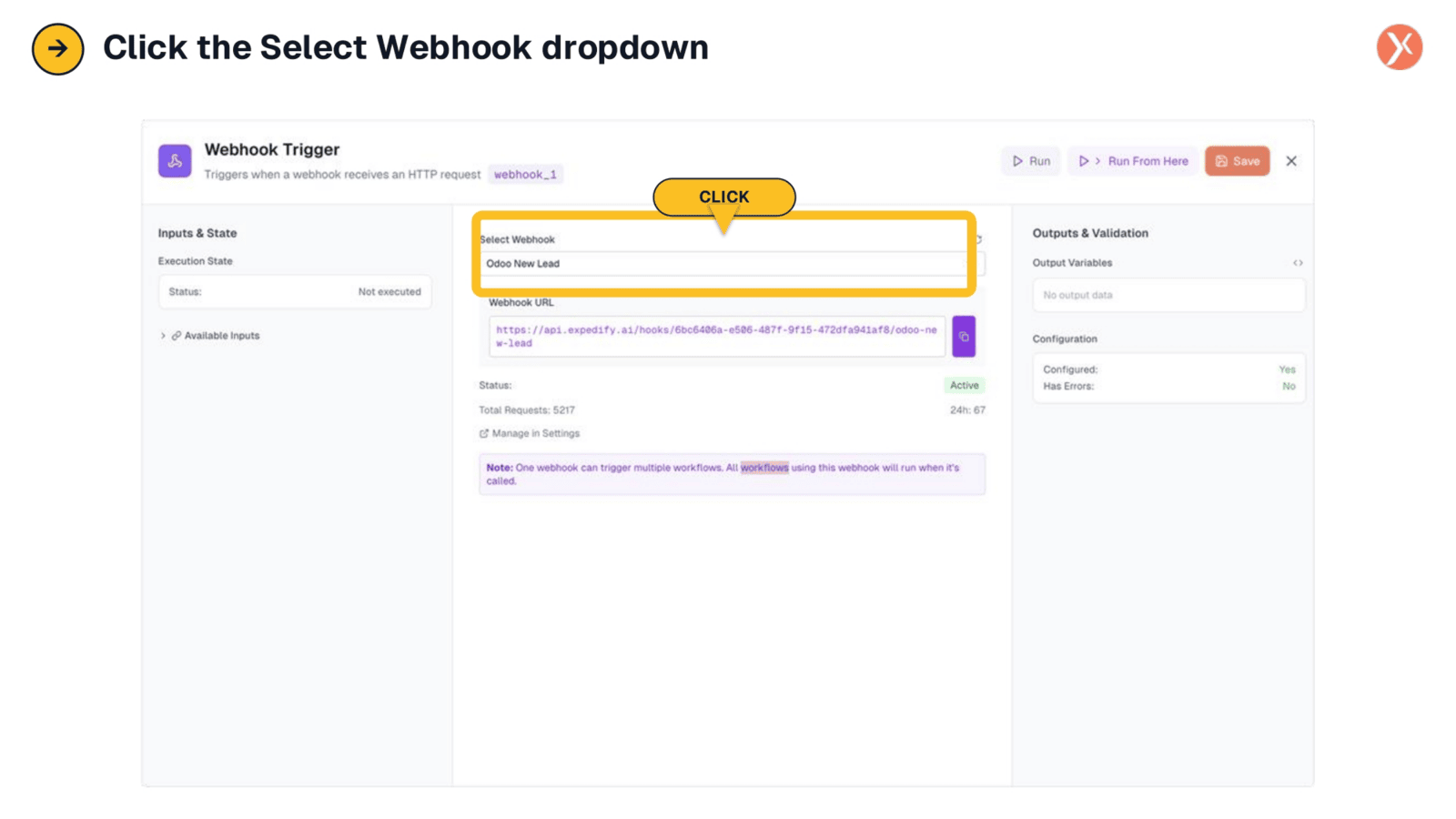The width and height of the screenshot is (1456, 819).
Task: Click the 24h: 67 request count
Action: [967, 410]
